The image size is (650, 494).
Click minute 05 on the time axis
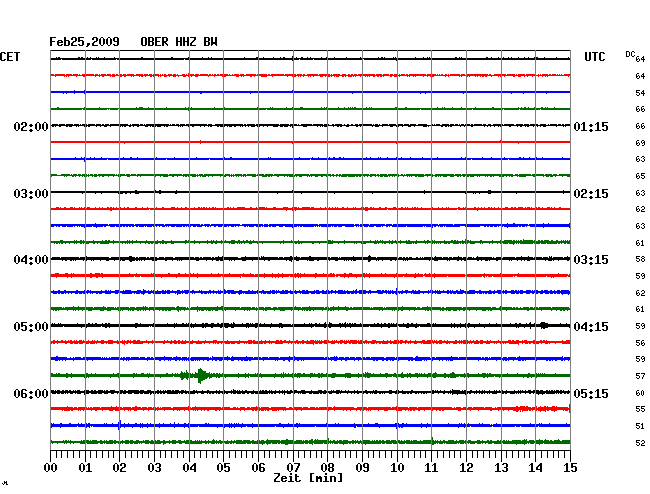pos(223,467)
